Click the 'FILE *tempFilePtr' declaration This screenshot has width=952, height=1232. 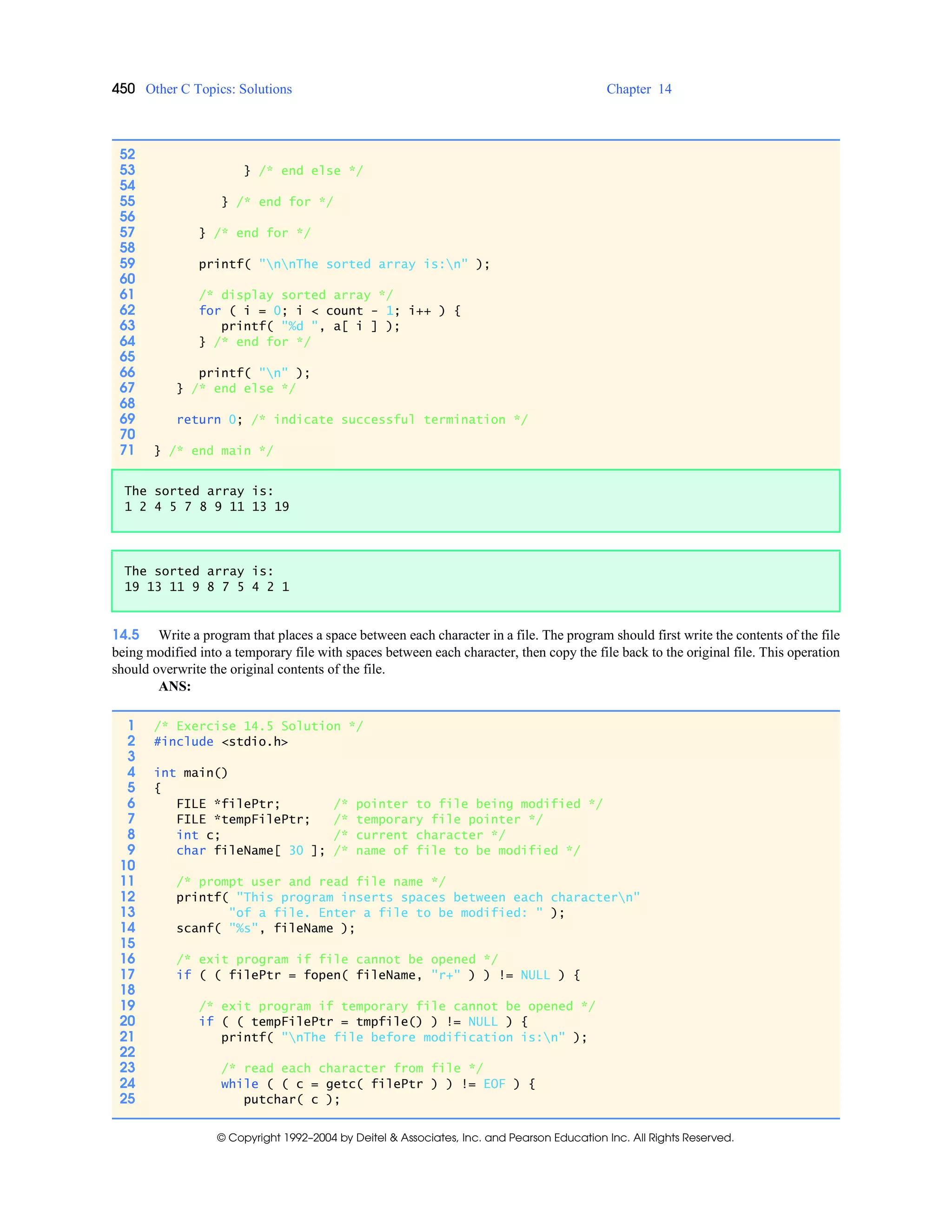[x=243, y=820]
